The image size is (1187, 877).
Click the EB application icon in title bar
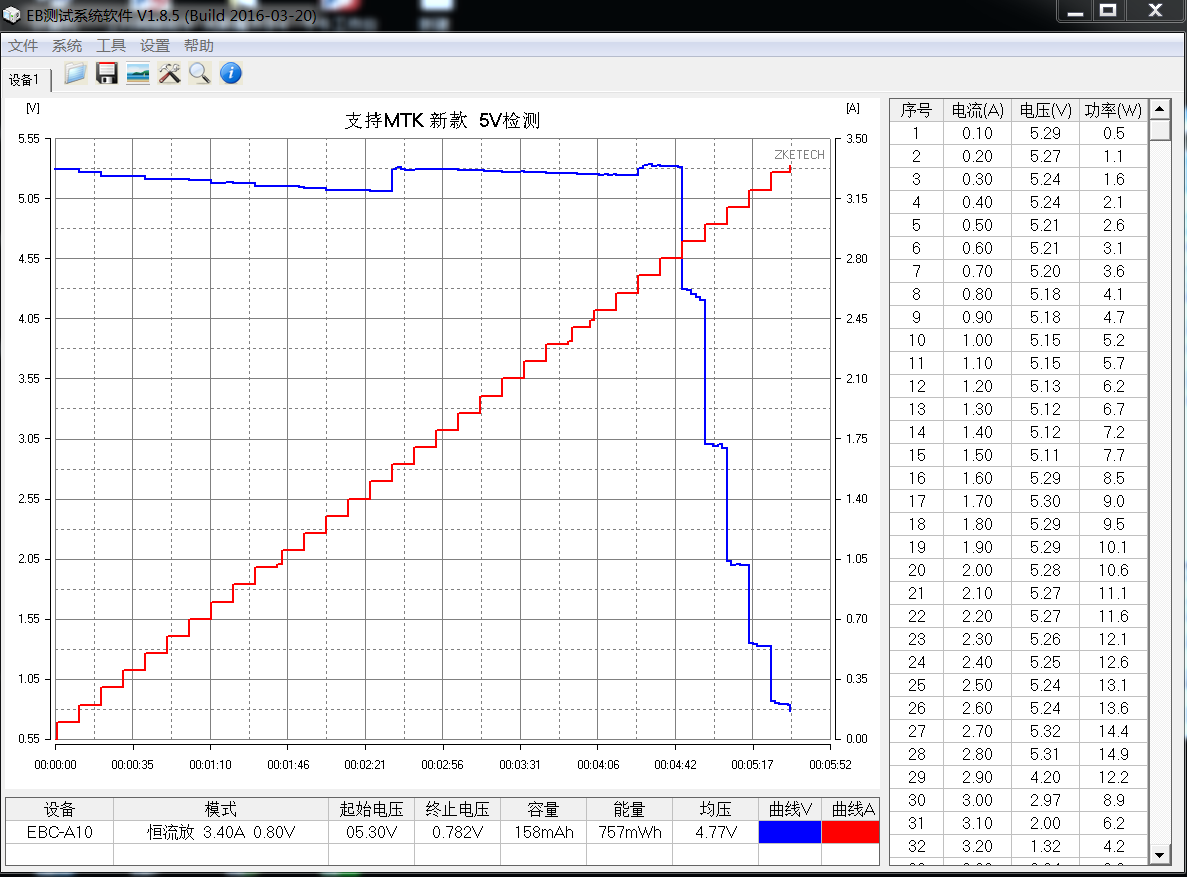point(11,14)
